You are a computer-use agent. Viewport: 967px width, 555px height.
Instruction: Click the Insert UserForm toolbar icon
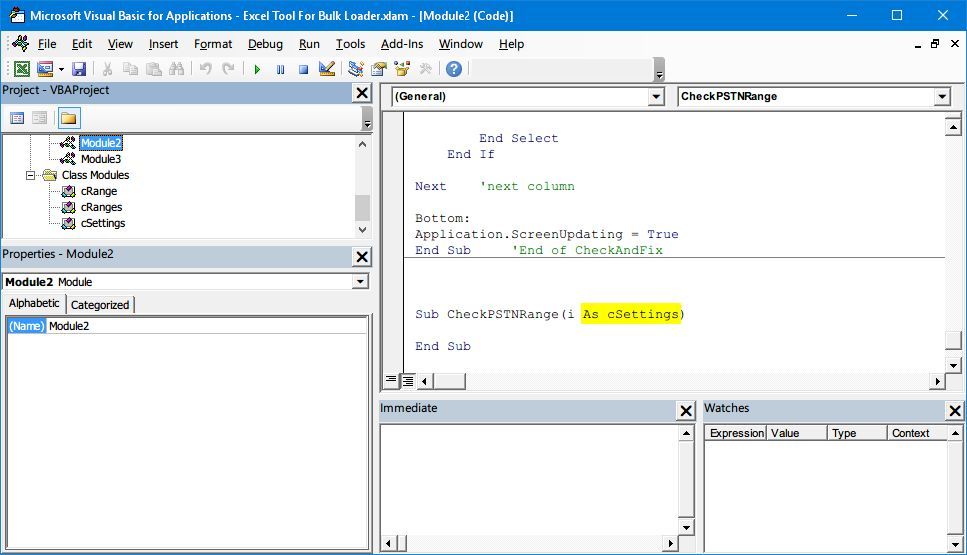click(45, 68)
